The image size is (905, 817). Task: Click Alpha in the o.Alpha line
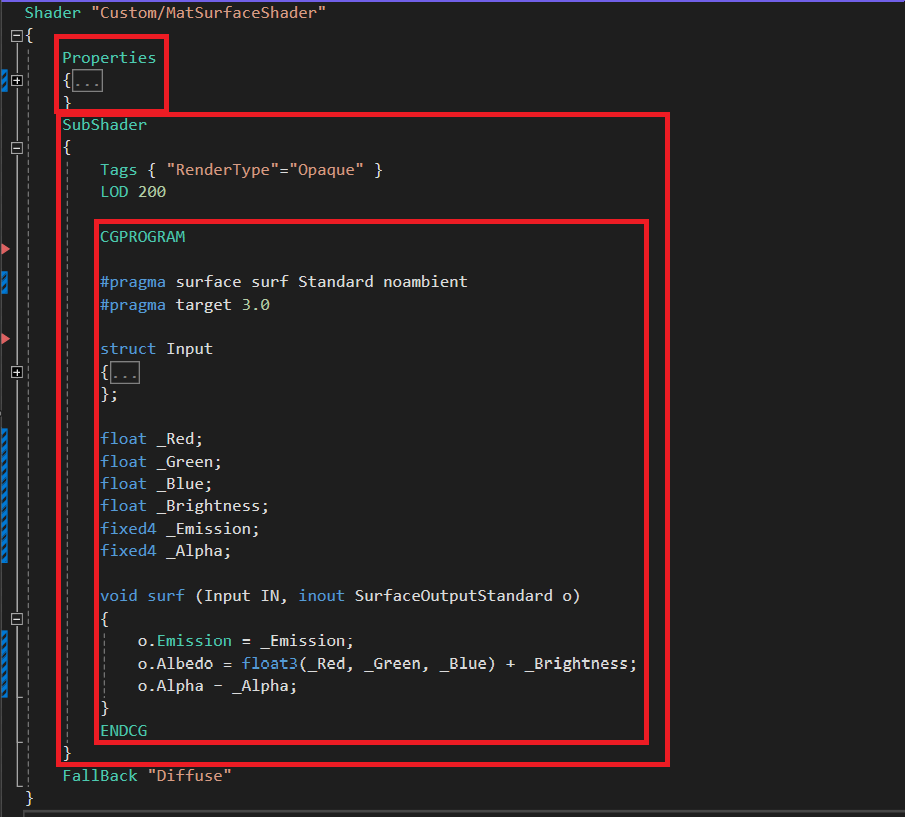[180, 686]
